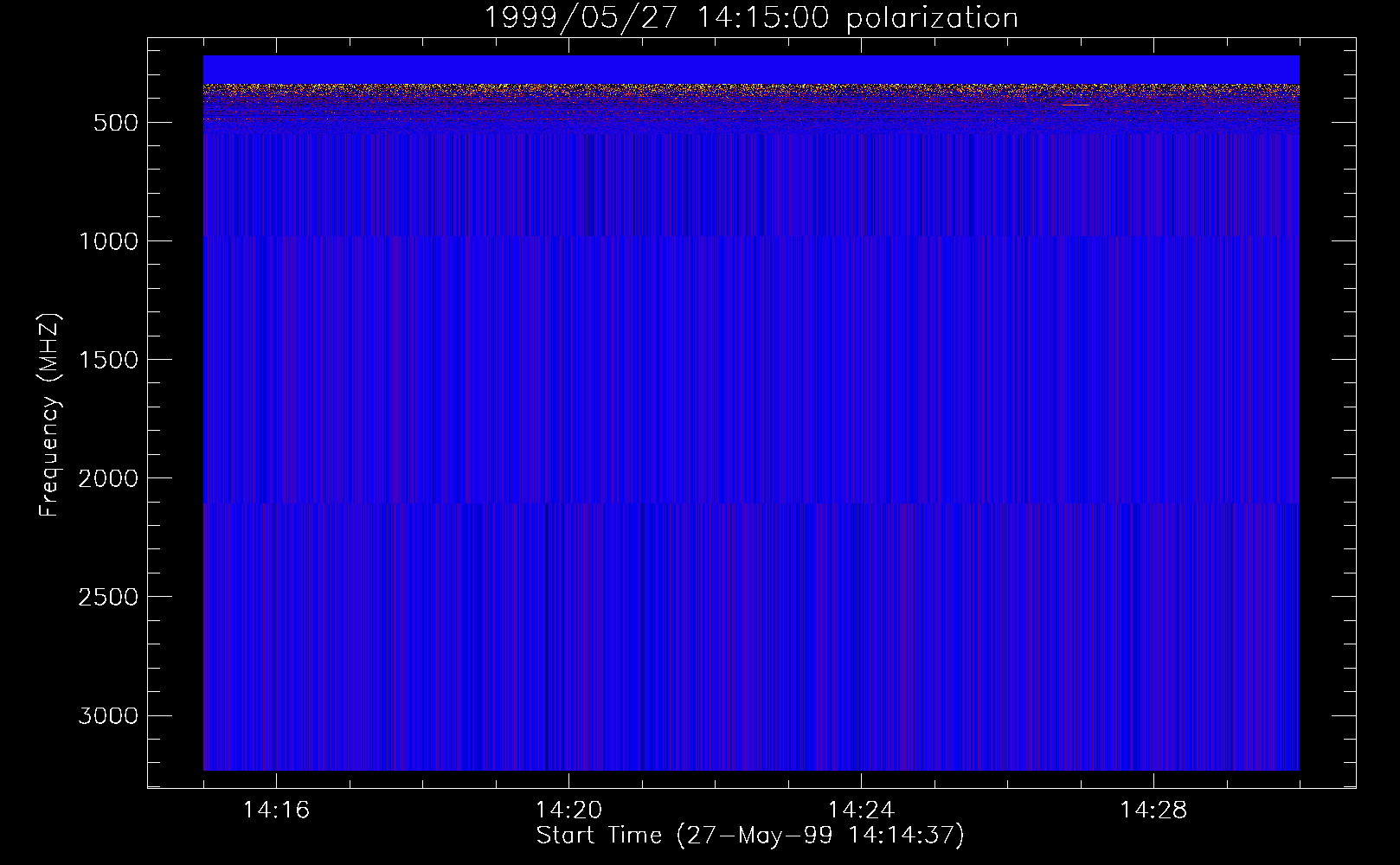Viewport: 1400px width, 865px height.
Task: Click the "Start Time (27-May-99 14:14:37)" label
Action: pos(750,835)
